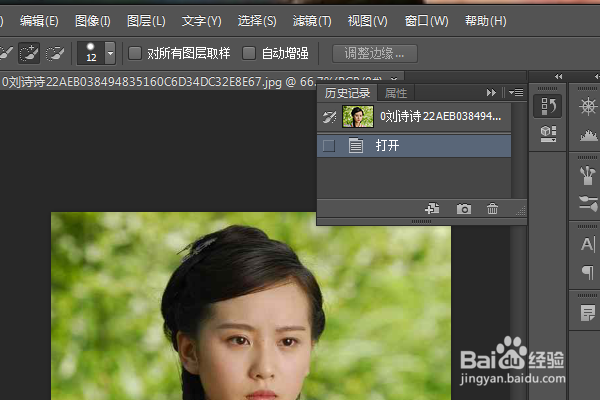Open the Notes panel icon
Image resolution: width=600 pixels, height=400 pixels.
point(588,313)
